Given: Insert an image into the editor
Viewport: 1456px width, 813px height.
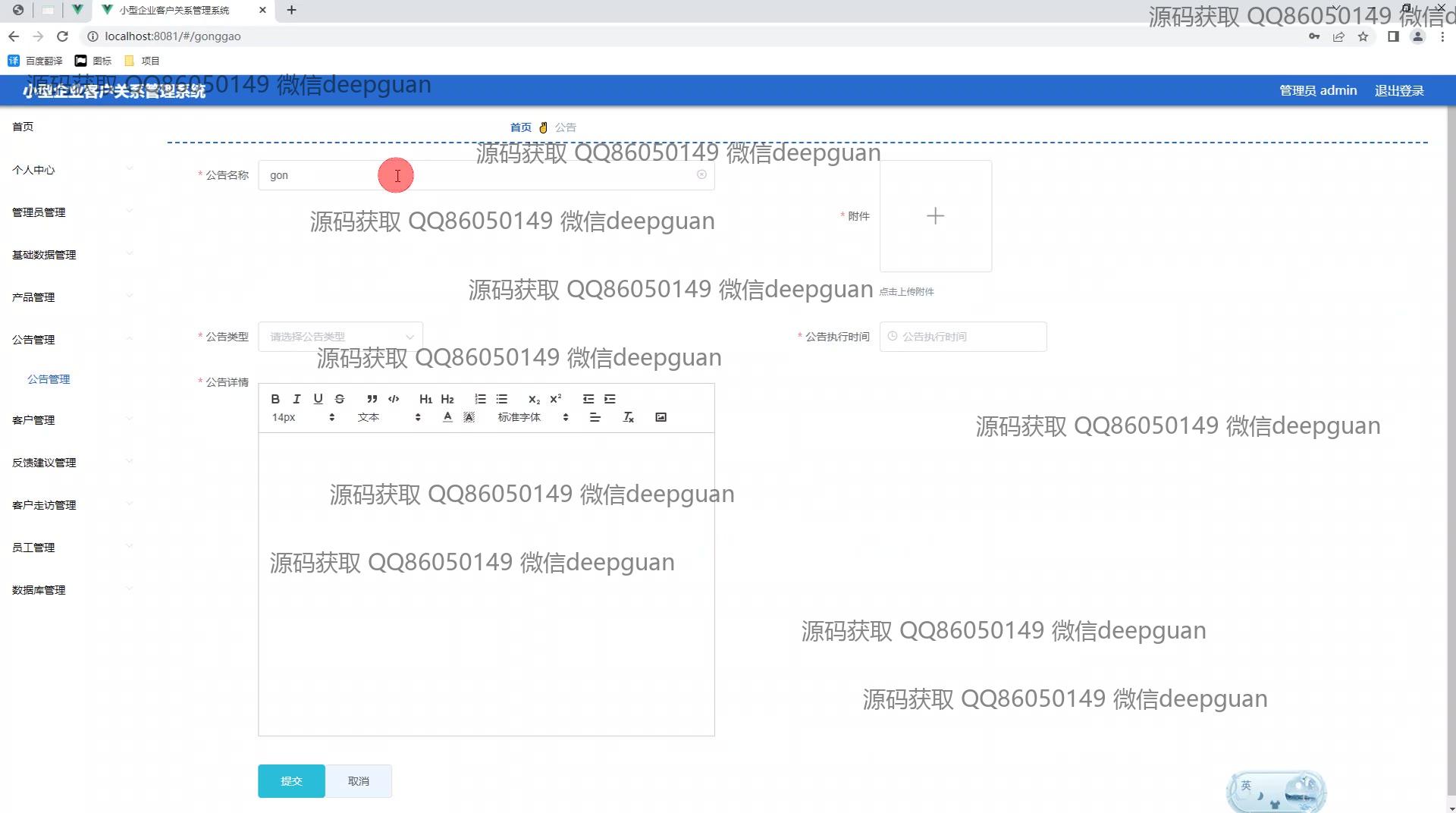Looking at the screenshot, I should coord(661,417).
